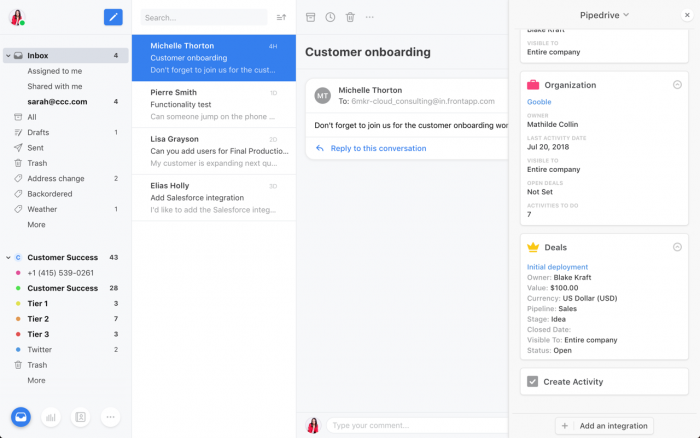Select Michelle Thorton's Customer onboarding conversation
Screen dimensions: 700x438
coord(214,58)
